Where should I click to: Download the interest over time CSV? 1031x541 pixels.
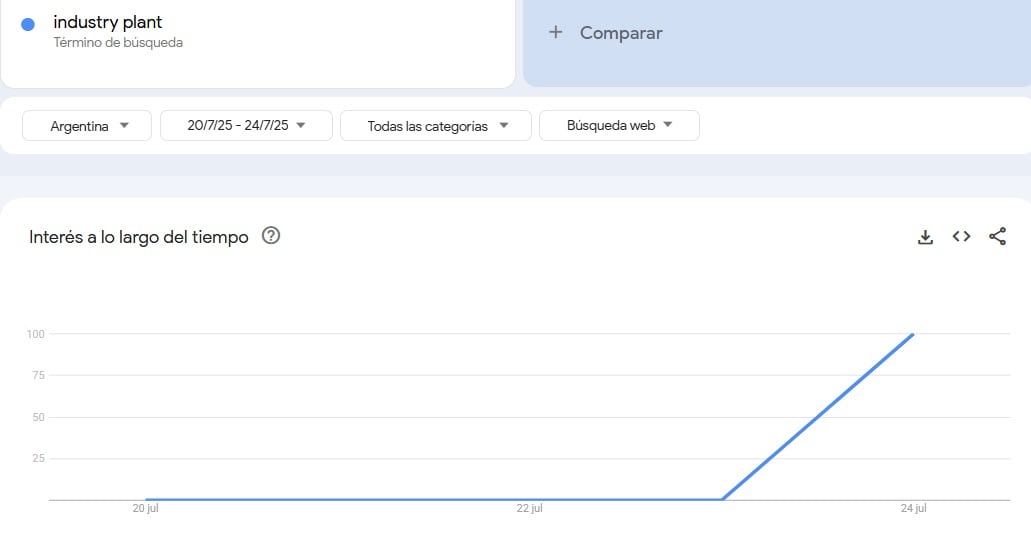click(x=925, y=237)
